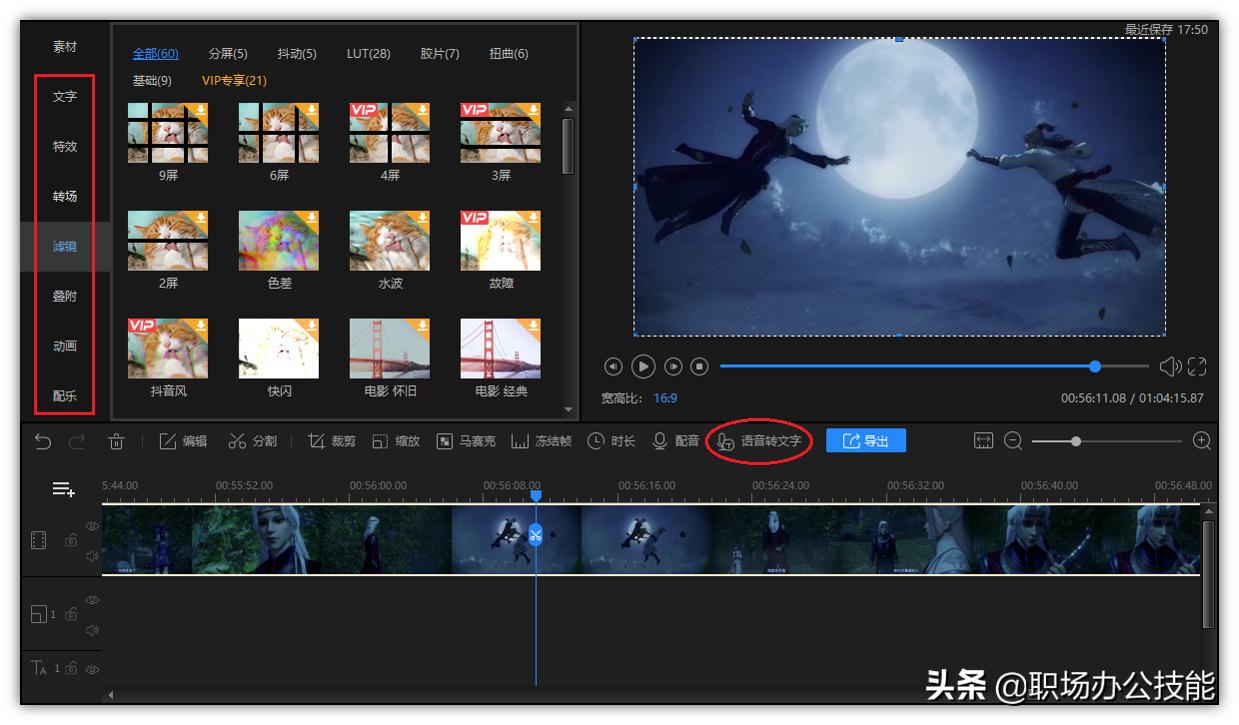1239x725 pixels.
Task: Click the undo arrow icon
Action: 42,440
